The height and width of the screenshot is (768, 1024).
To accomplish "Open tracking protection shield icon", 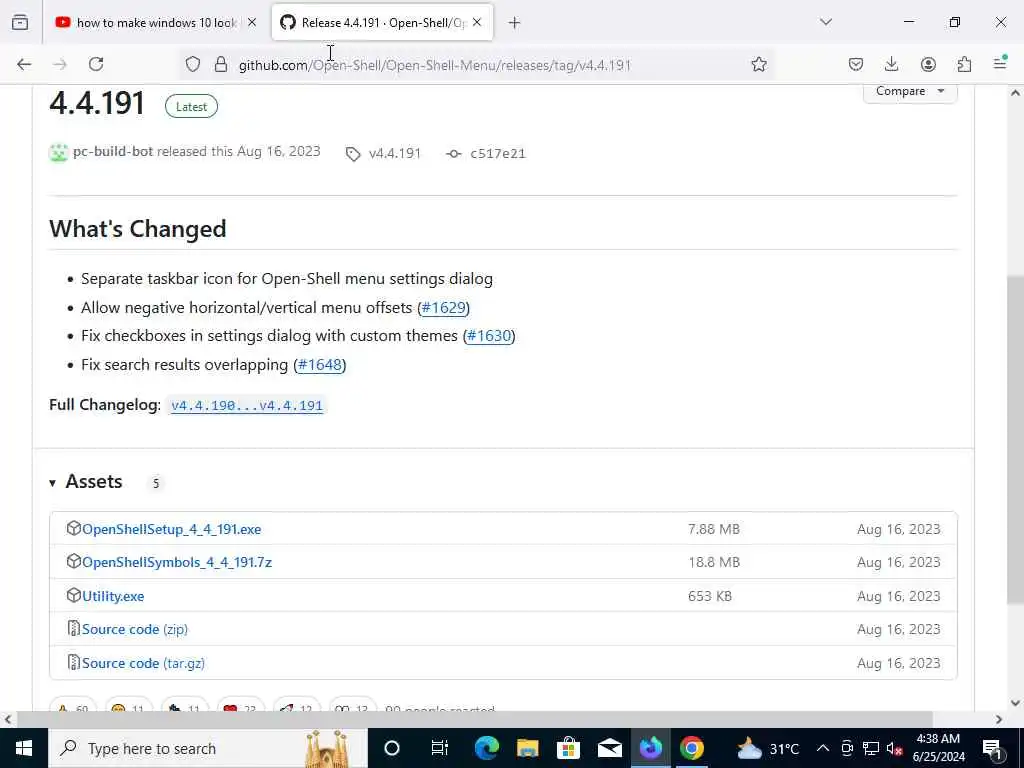I will click(x=193, y=64).
